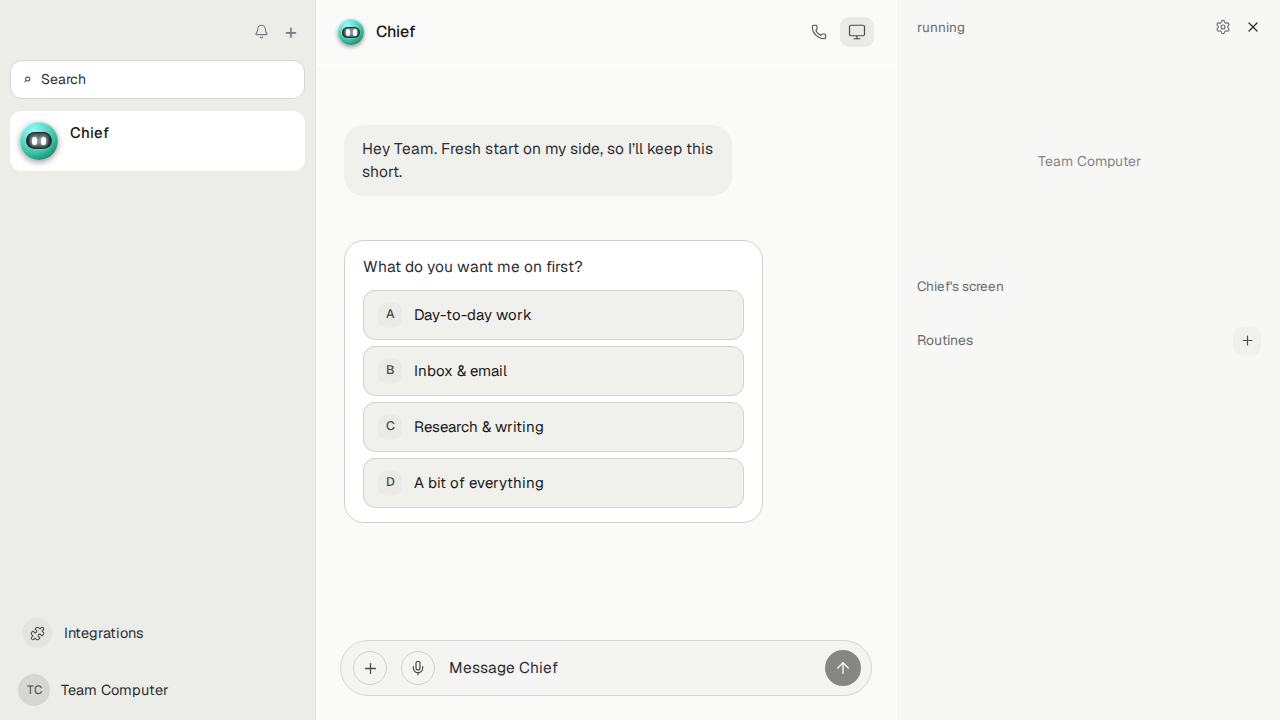This screenshot has width=1280, height=720.
Task: Open the Chief conversation in sidebar
Action: (157, 141)
